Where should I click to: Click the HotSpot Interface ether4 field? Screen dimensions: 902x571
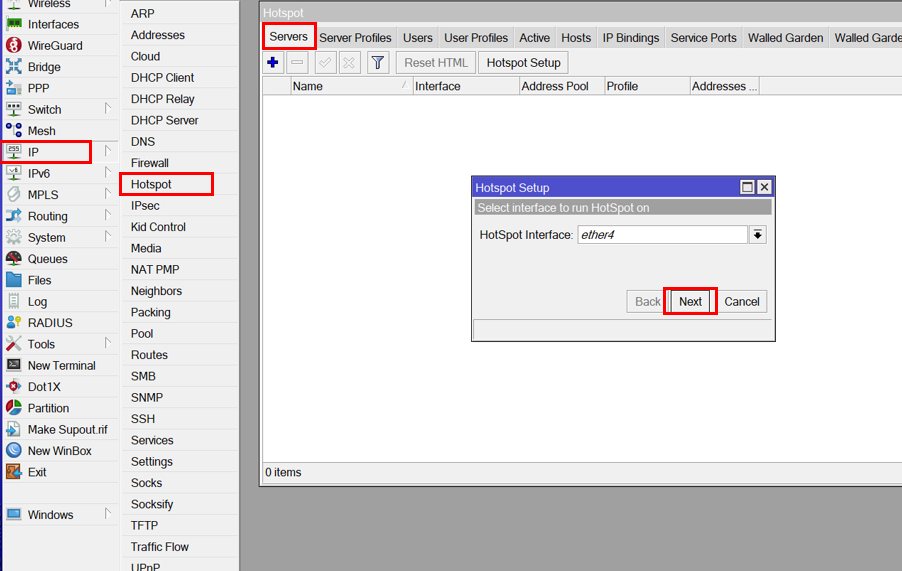[x=662, y=235]
